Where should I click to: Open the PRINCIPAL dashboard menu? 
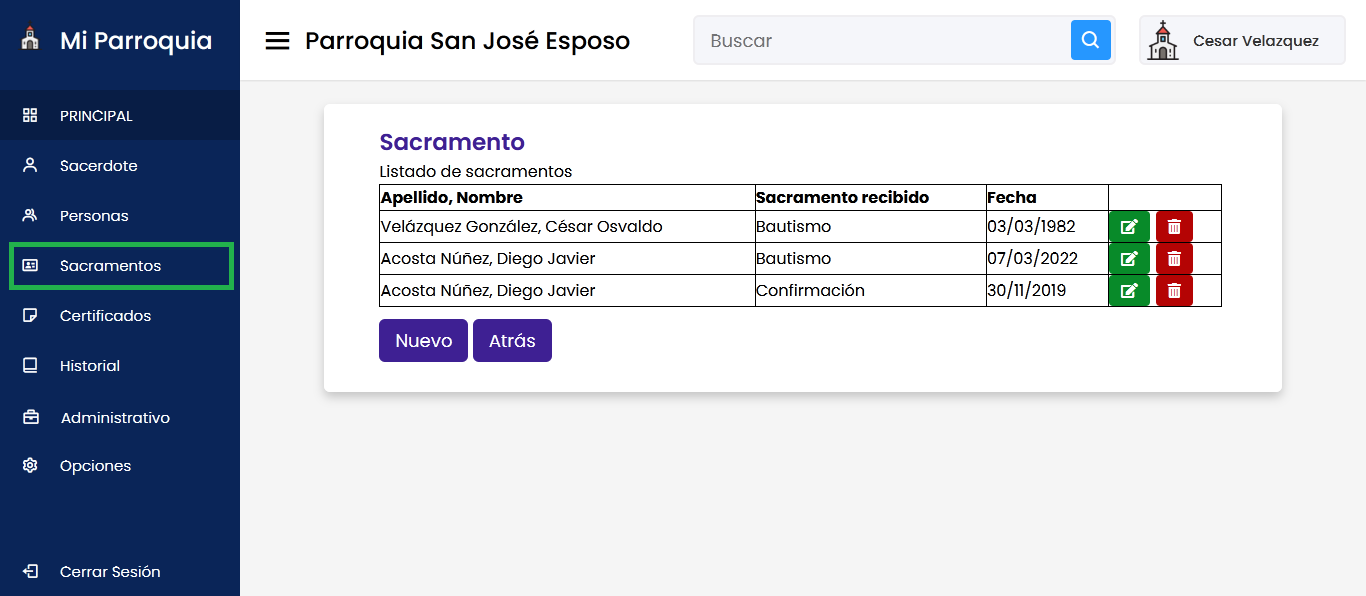coord(96,116)
